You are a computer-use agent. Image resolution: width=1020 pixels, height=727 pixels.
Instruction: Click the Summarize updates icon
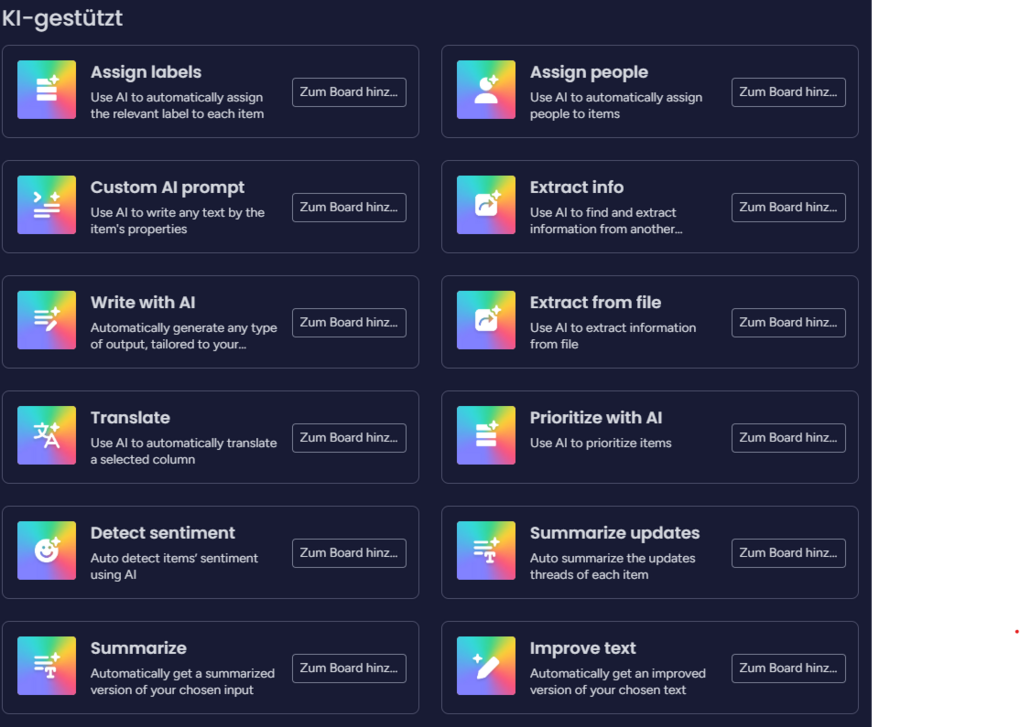click(486, 550)
